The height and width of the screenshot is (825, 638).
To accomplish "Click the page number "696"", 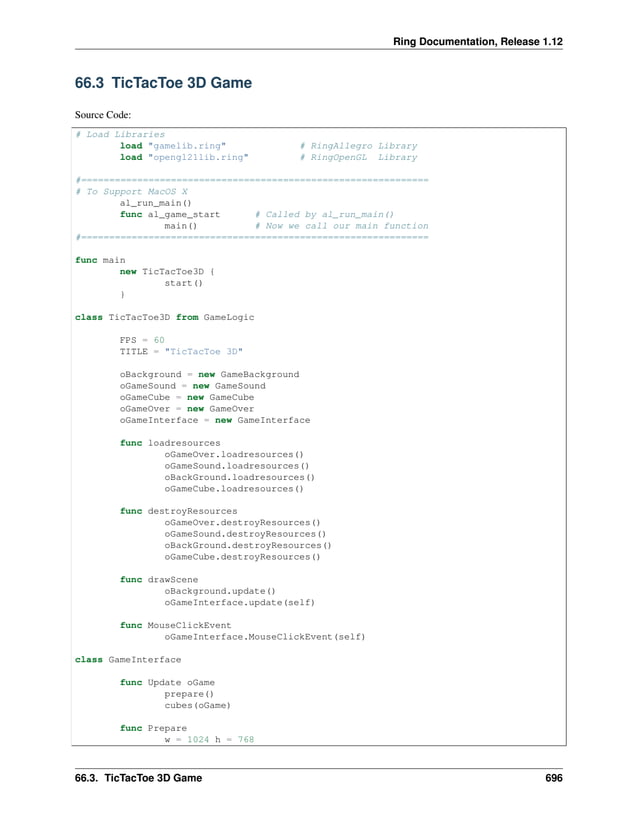I will click(554, 778).
